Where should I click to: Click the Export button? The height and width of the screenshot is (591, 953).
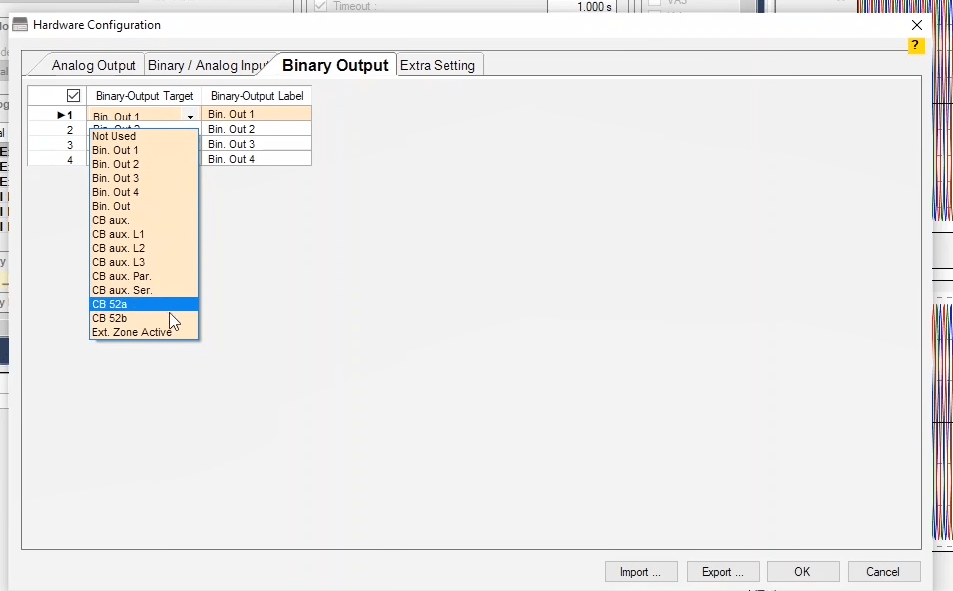pos(723,572)
